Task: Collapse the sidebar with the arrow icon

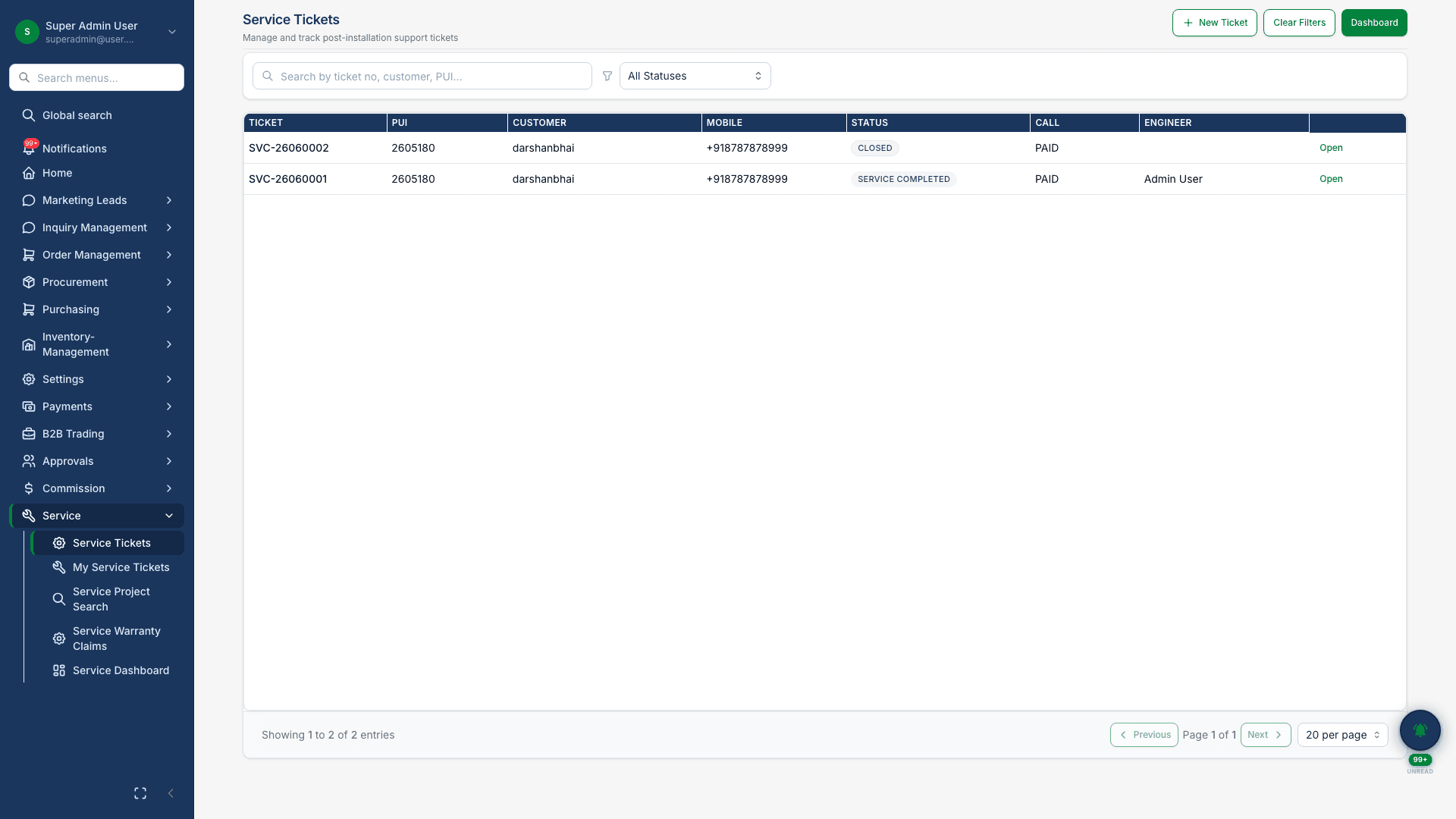Action: pos(171,793)
